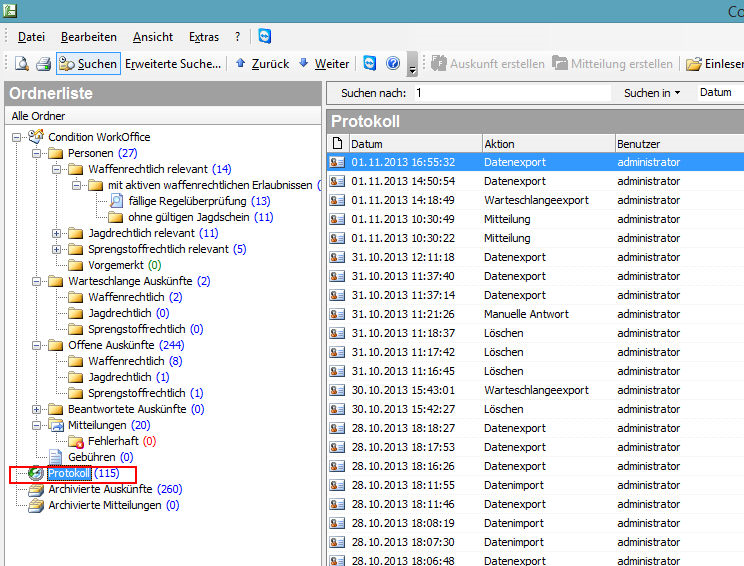Click the Archivierte Auskünfte archive icon
744x566 pixels.
click(37, 489)
